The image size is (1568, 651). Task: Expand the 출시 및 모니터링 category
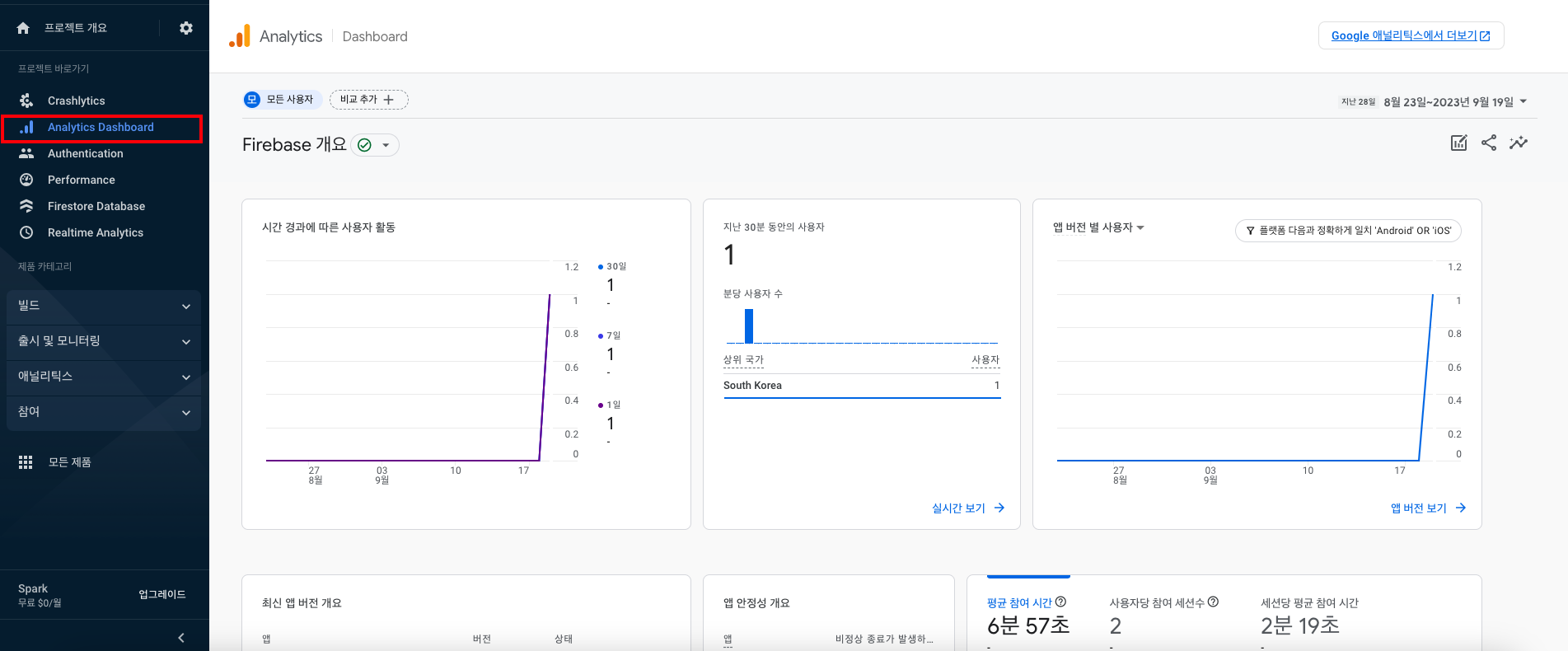coord(104,341)
